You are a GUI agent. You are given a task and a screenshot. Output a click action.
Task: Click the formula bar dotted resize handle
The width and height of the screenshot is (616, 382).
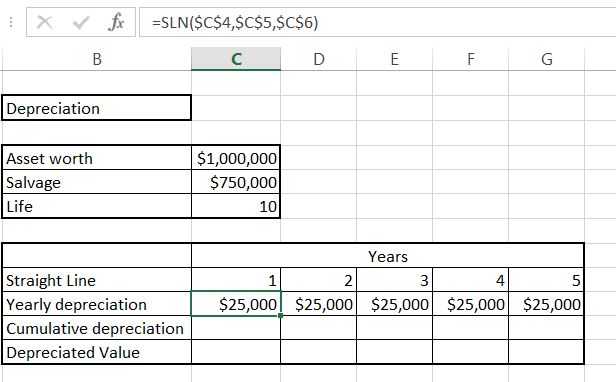[x=11, y=22]
